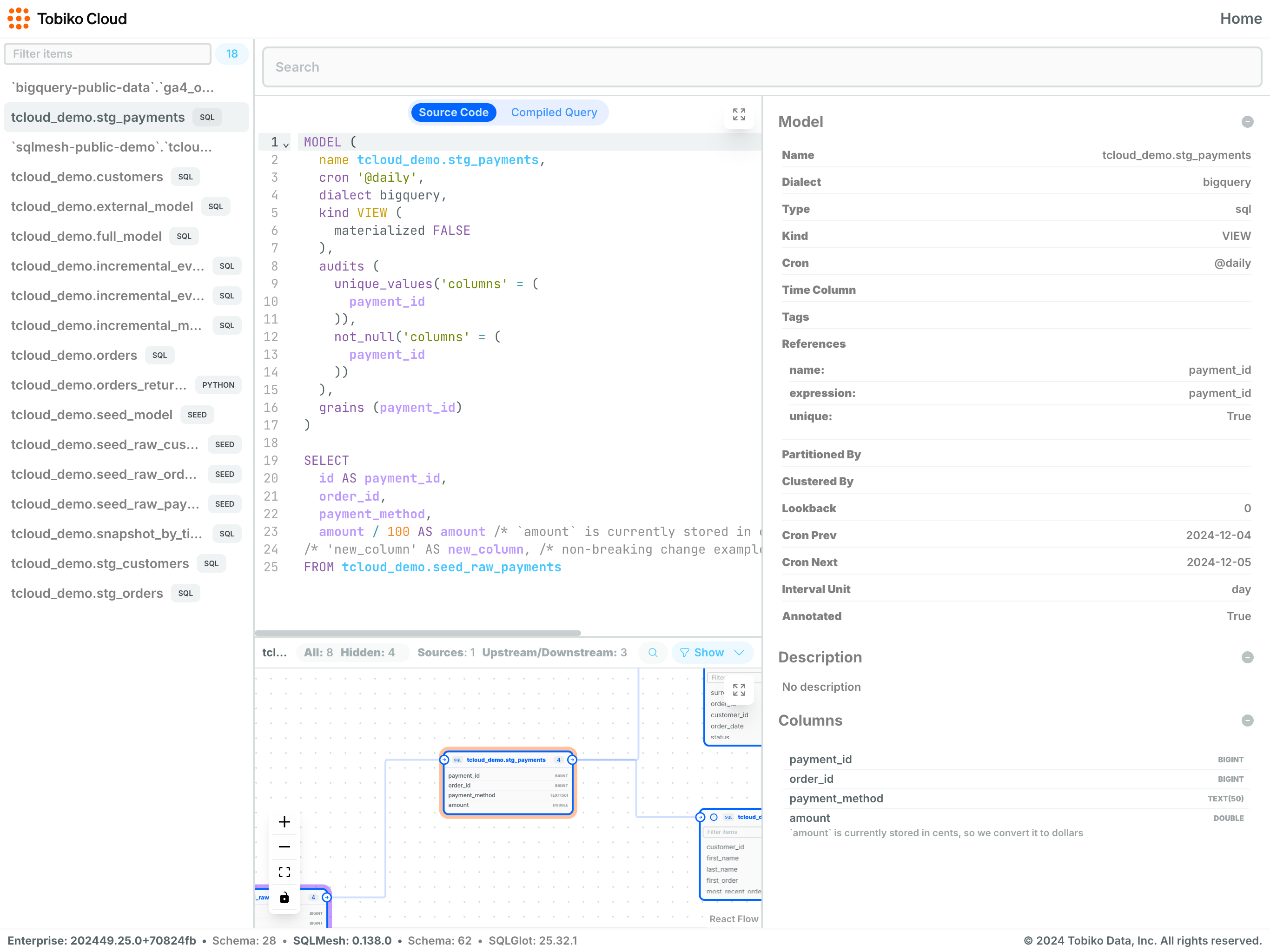Collapse the Model section
The width and height of the screenshot is (1270, 952).
pyautogui.click(x=1247, y=122)
